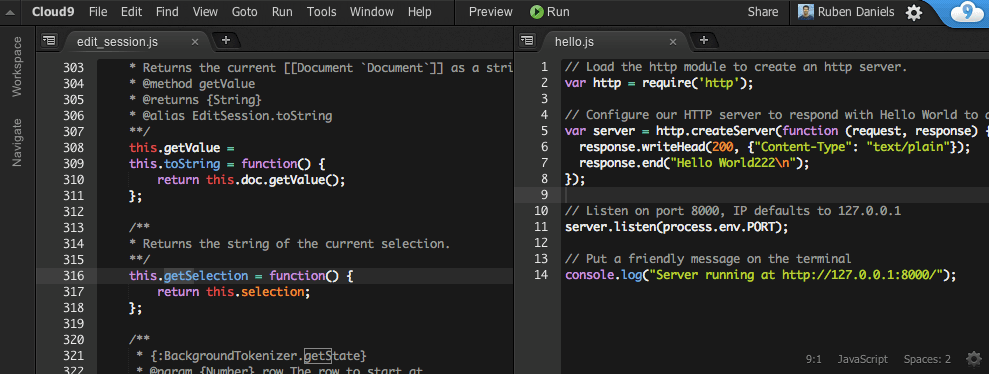Click line number 316 in the edit_session.js gutter
Screen dimensions: 989x374
tap(74, 276)
